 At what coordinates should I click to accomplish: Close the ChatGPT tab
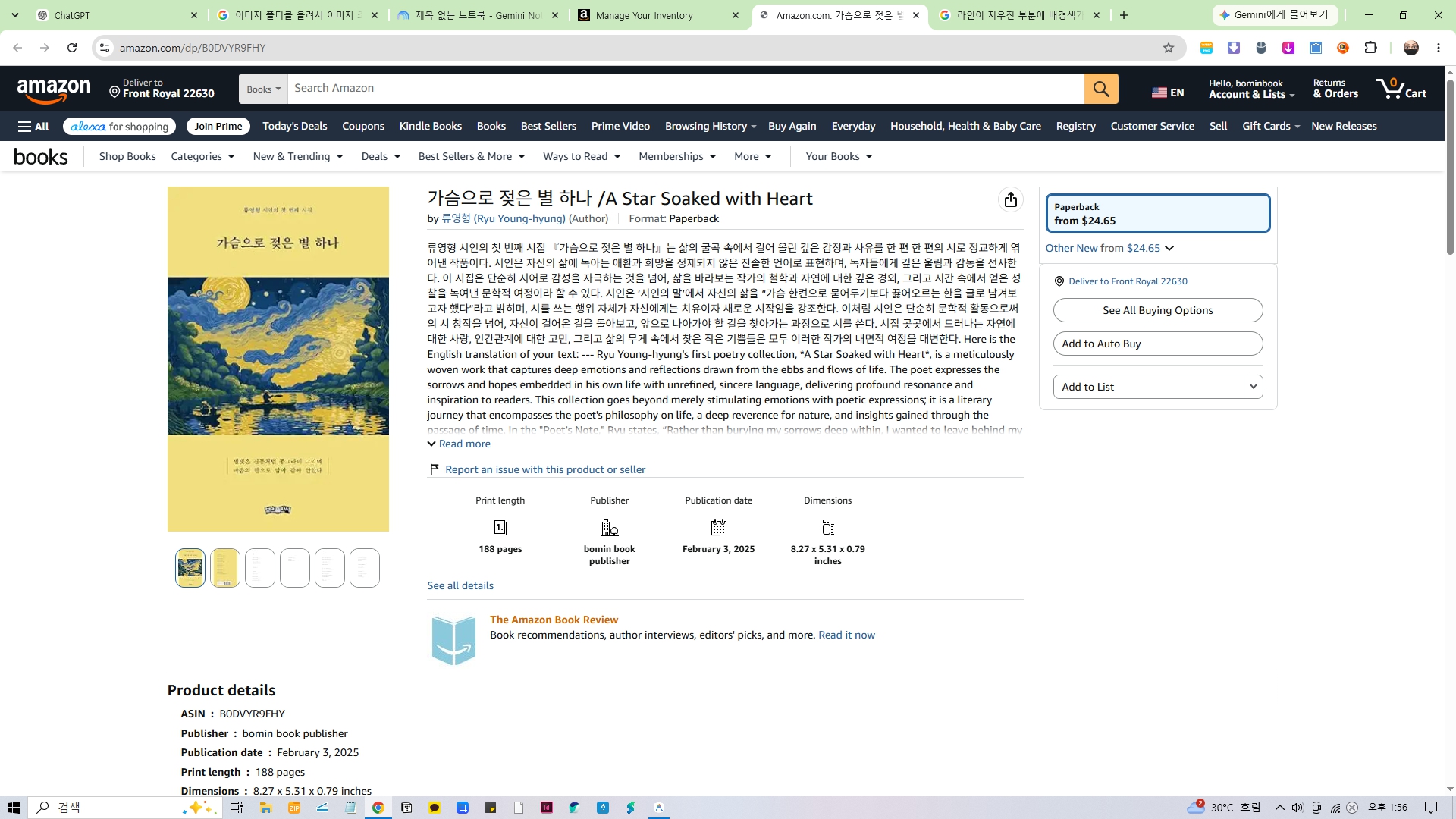194,15
